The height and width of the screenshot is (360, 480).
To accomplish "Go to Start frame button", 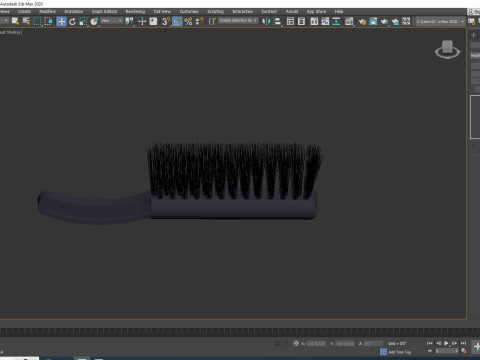I will click(x=430, y=343).
